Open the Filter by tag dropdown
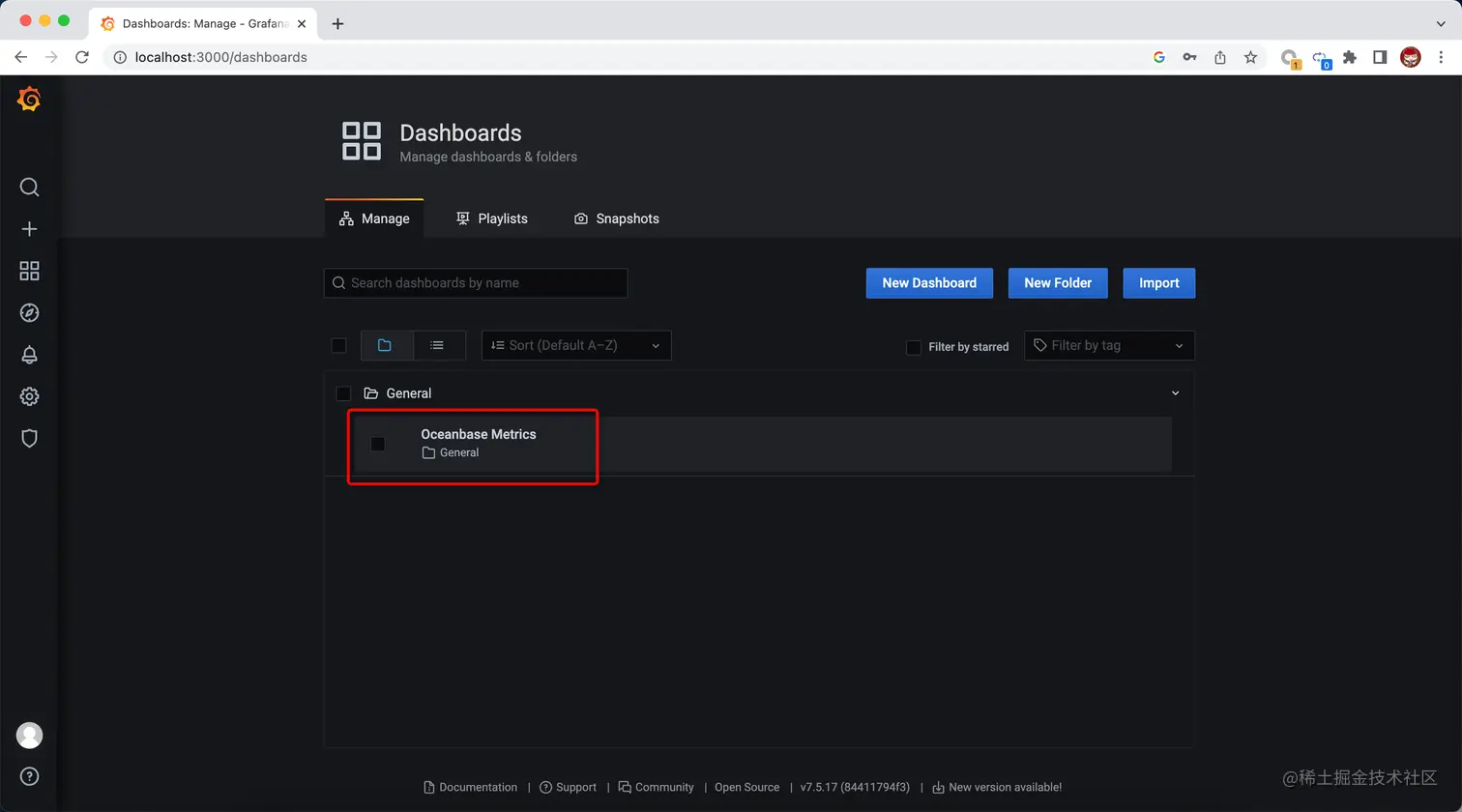This screenshot has width=1462, height=812. (x=1109, y=345)
